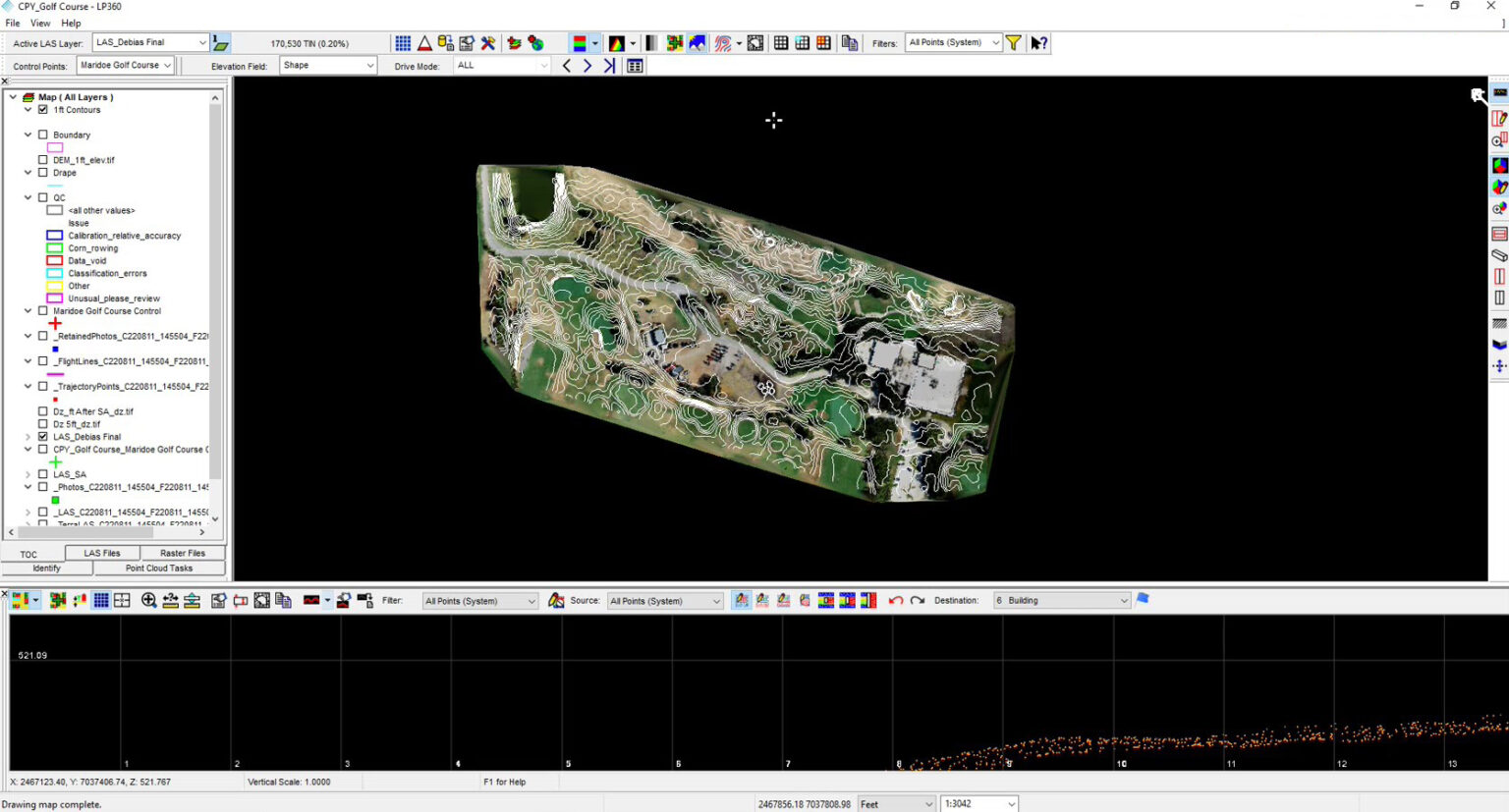Collapse the QC tree node
This screenshot has width=1509, height=812.
coord(27,197)
